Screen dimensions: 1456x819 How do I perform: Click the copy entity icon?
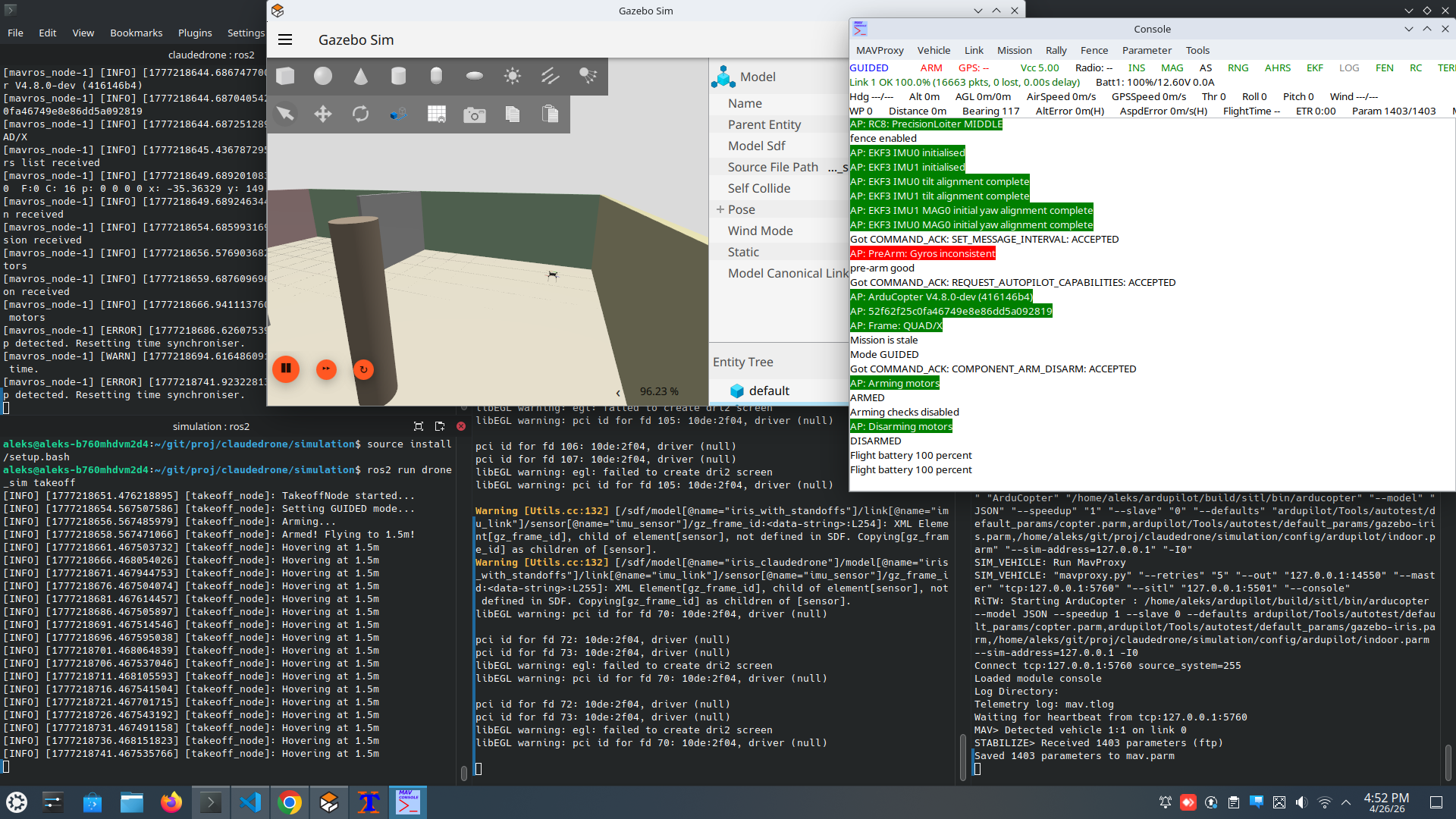513,114
